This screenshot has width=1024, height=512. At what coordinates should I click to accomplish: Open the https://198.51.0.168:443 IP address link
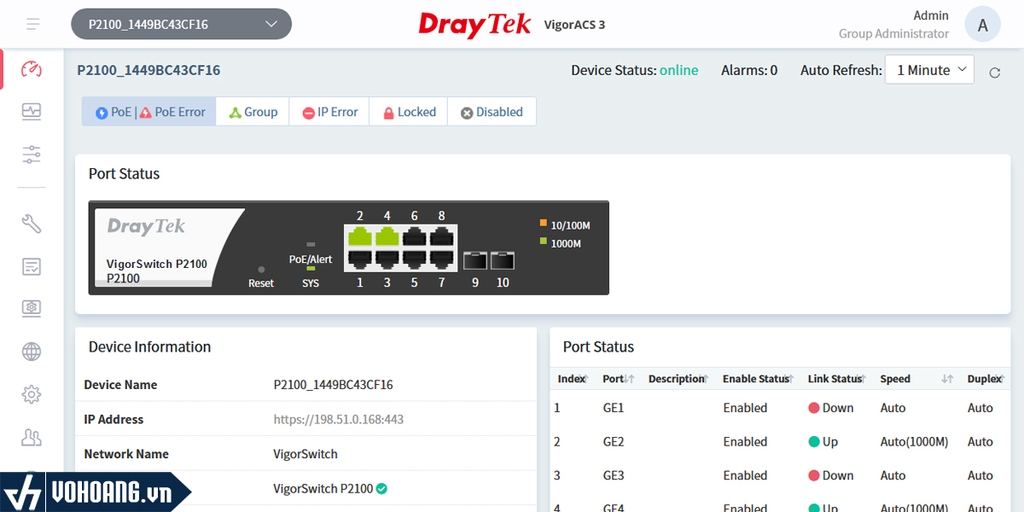[x=338, y=419]
